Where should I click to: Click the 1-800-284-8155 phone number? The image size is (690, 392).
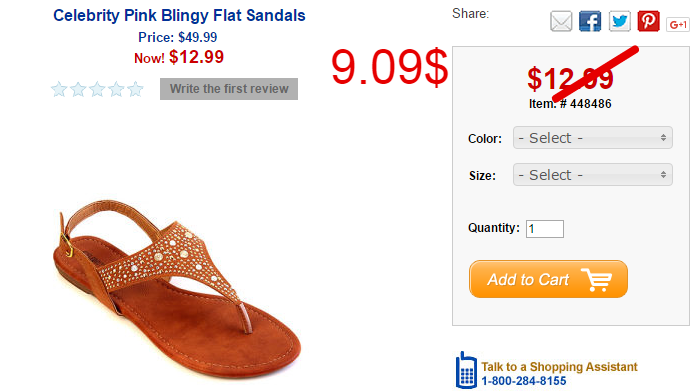(524, 381)
